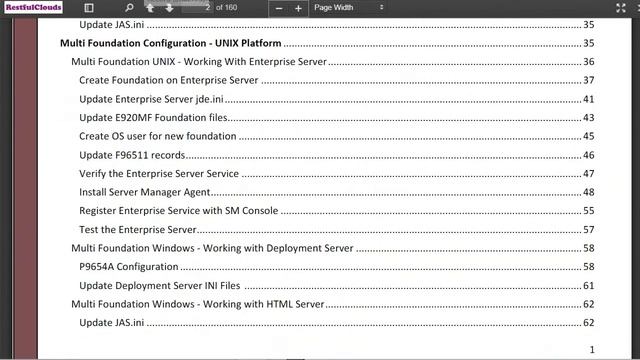This screenshot has height=360, width=640.
Task: Open Create Foundation on Enterprise Server entry
Action: (x=169, y=80)
